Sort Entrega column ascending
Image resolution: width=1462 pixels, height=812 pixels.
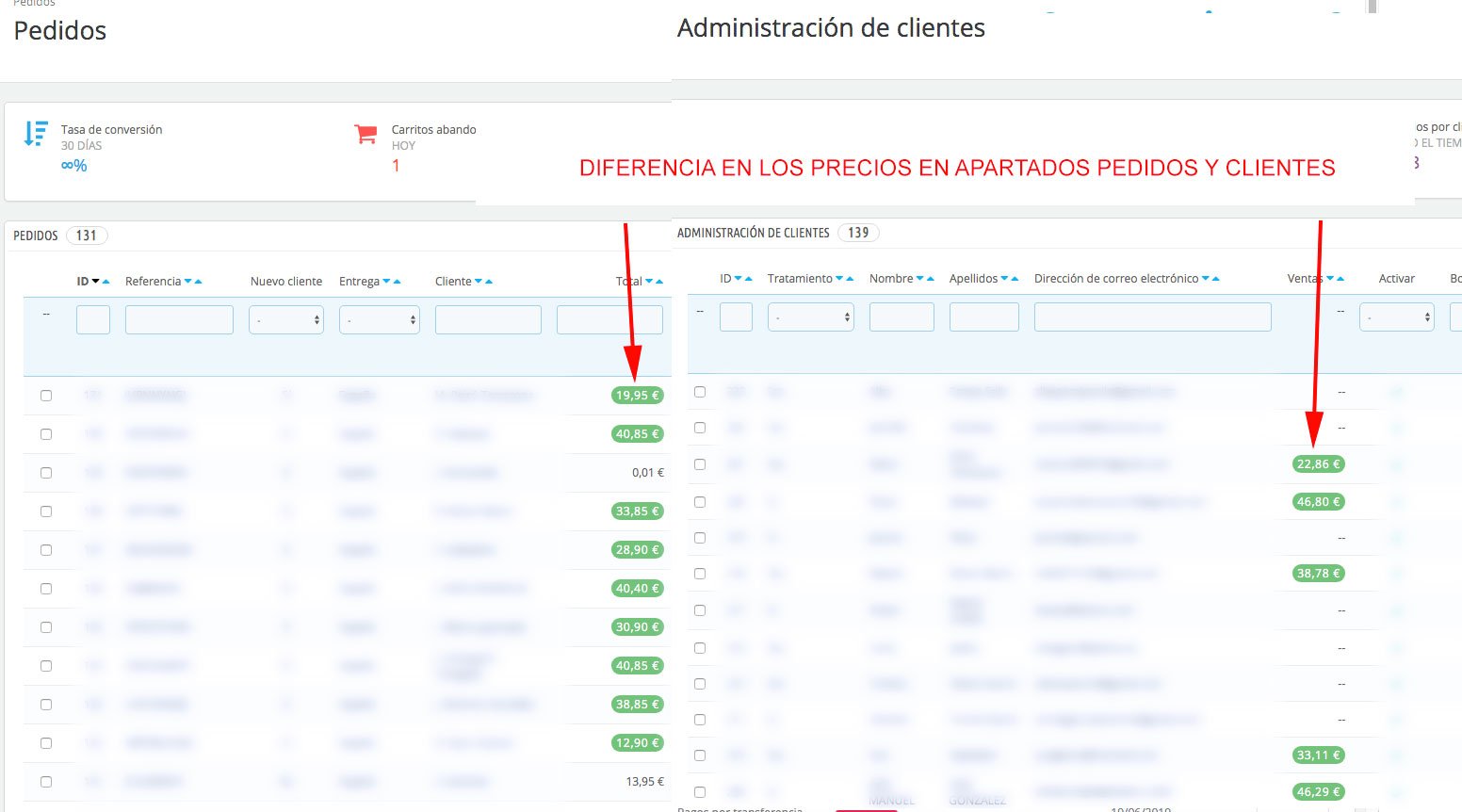[397, 282]
